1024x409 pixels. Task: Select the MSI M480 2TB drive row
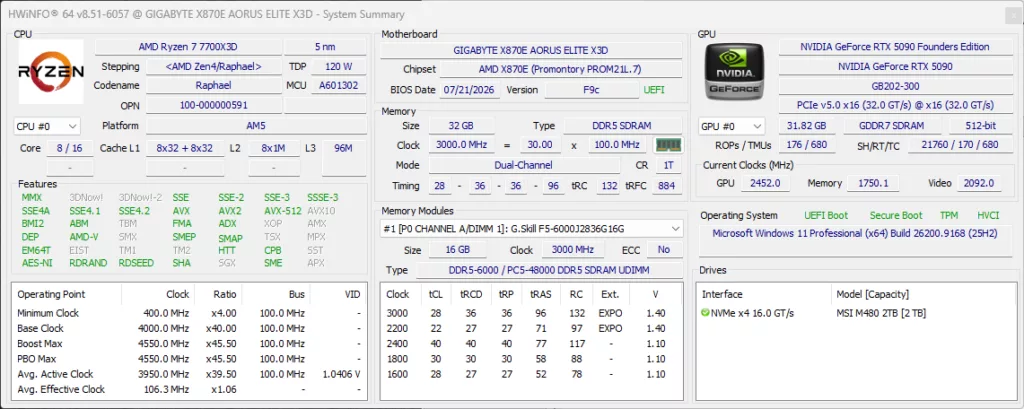(x=855, y=313)
